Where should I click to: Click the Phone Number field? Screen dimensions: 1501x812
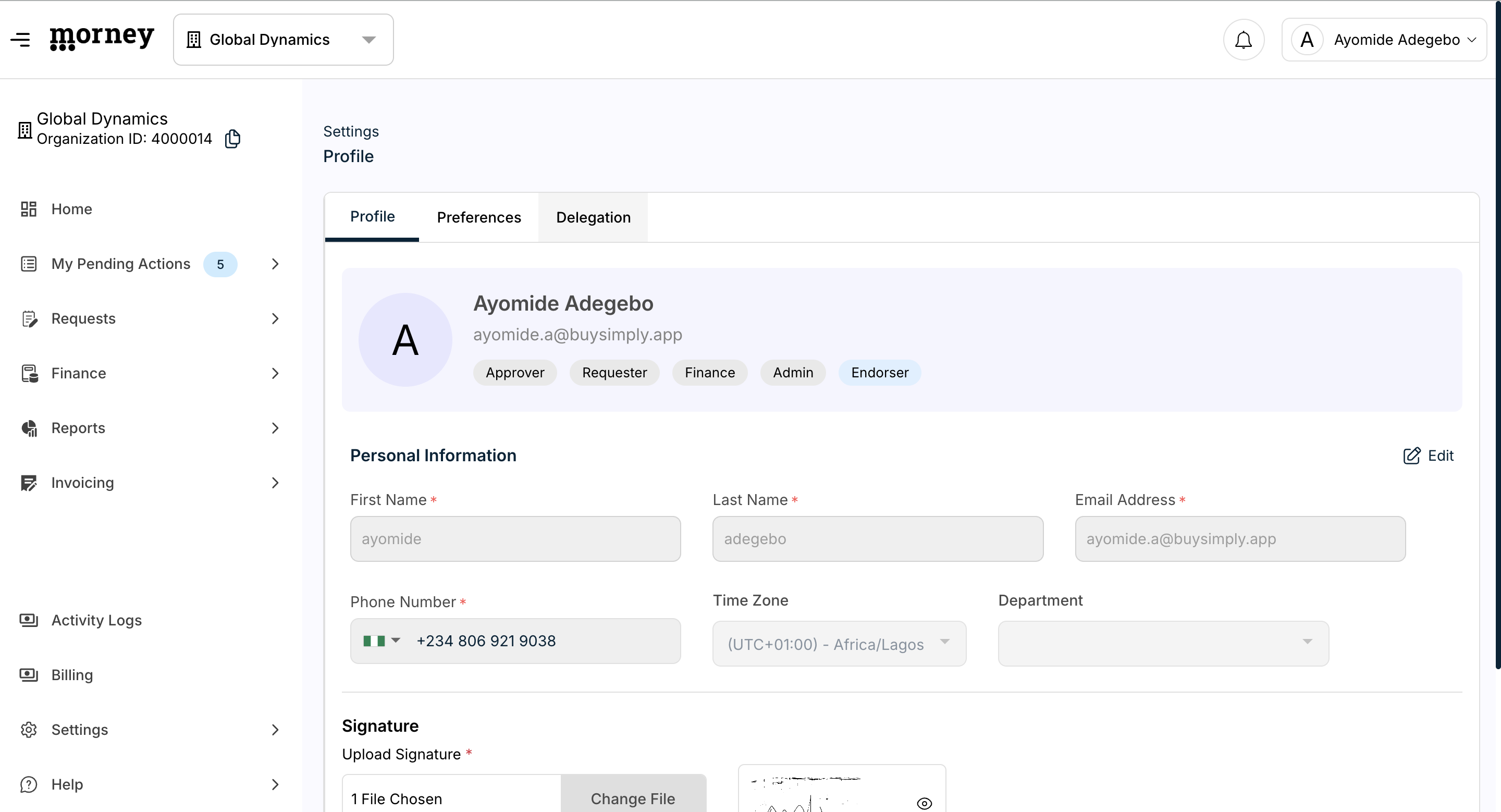point(515,641)
